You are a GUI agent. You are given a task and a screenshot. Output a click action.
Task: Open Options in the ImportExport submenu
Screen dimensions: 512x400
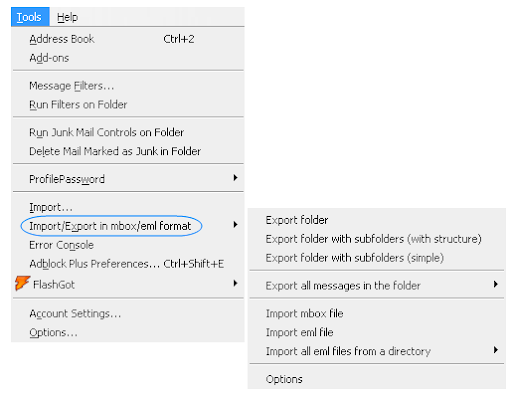tap(377, 379)
